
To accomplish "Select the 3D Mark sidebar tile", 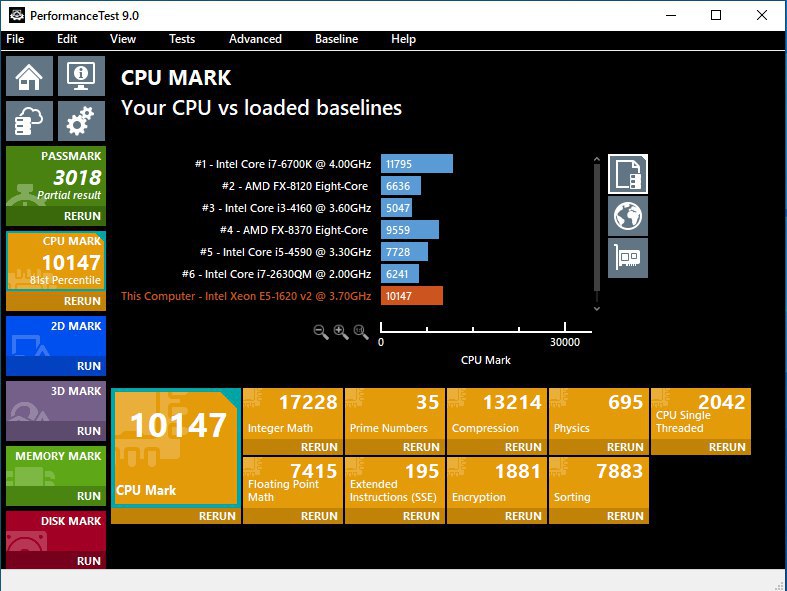I will 56,401.
